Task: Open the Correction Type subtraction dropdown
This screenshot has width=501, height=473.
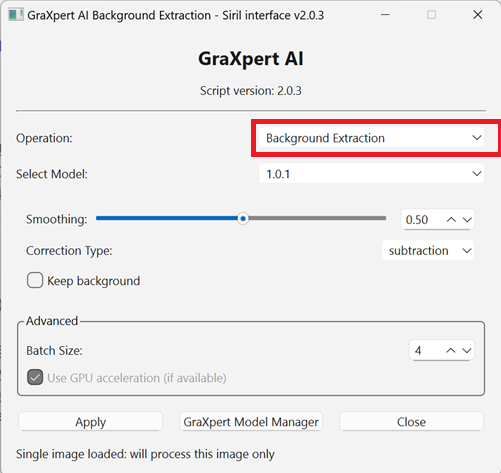Action: pyautogui.click(x=428, y=250)
